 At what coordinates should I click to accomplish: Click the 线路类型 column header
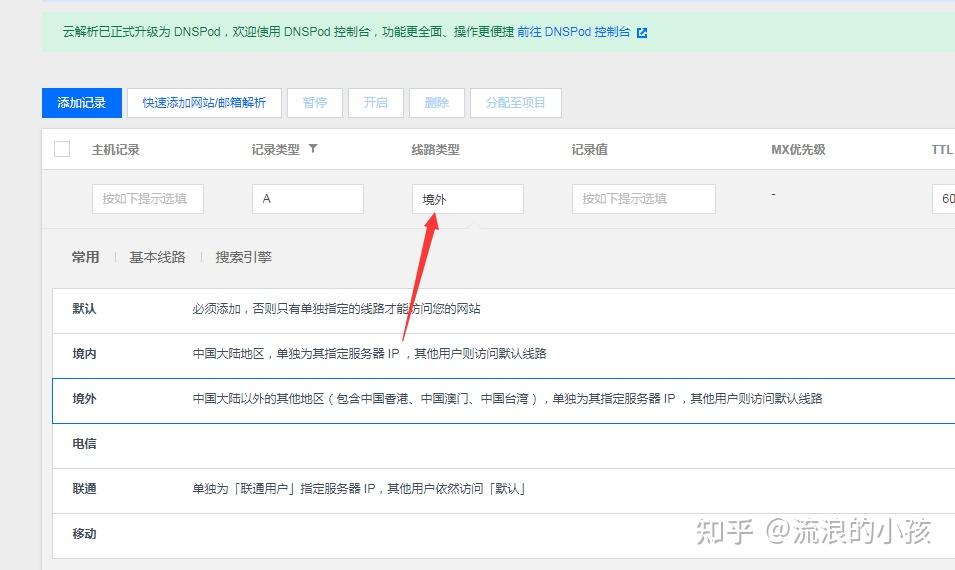click(x=435, y=150)
